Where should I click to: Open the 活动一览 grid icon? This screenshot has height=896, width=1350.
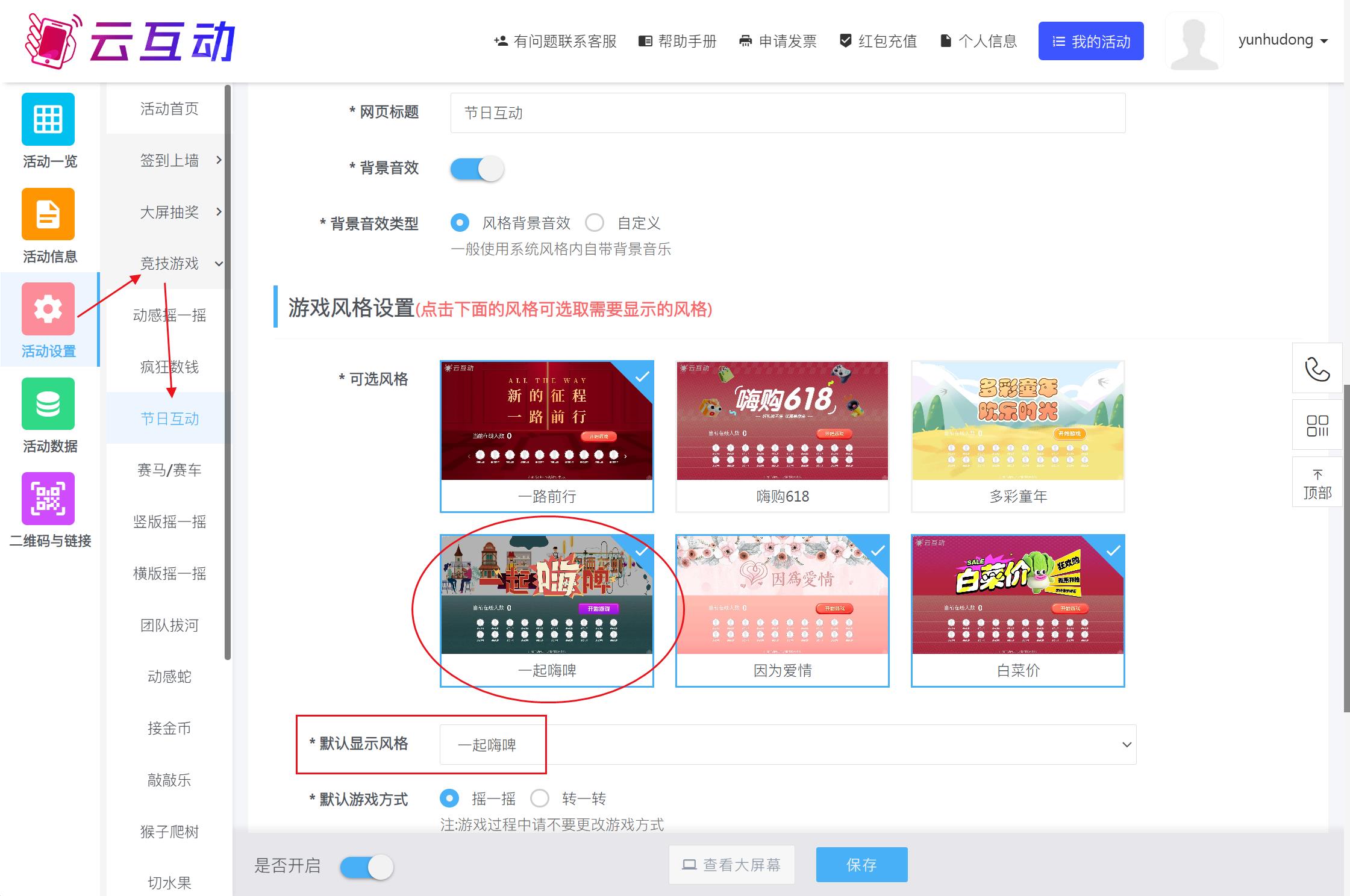pos(48,119)
